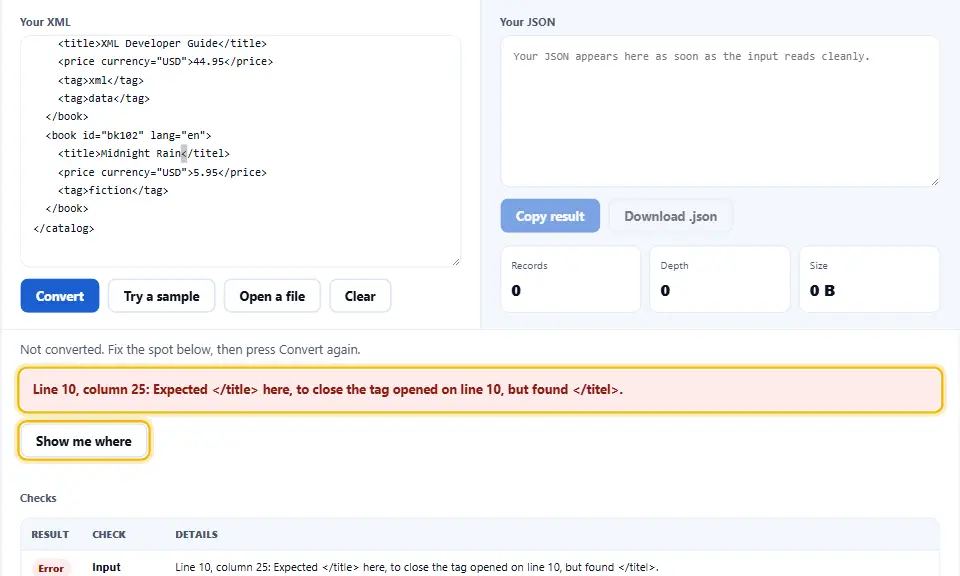Image resolution: width=960 pixels, height=576 pixels.
Task: Click inside the Your JSON output area
Action: point(720,111)
